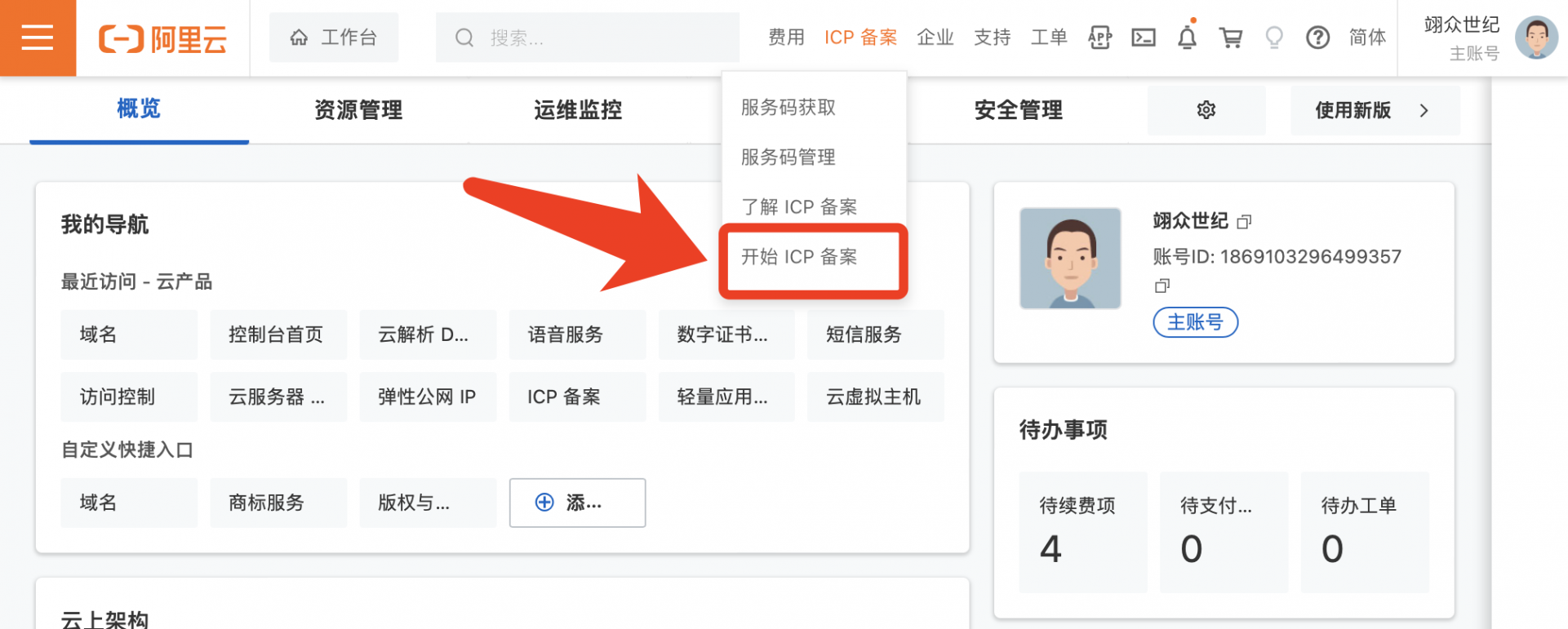
Task: Switch to the 运维监控 tab
Action: pyautogui.click(x=578, y=110)
